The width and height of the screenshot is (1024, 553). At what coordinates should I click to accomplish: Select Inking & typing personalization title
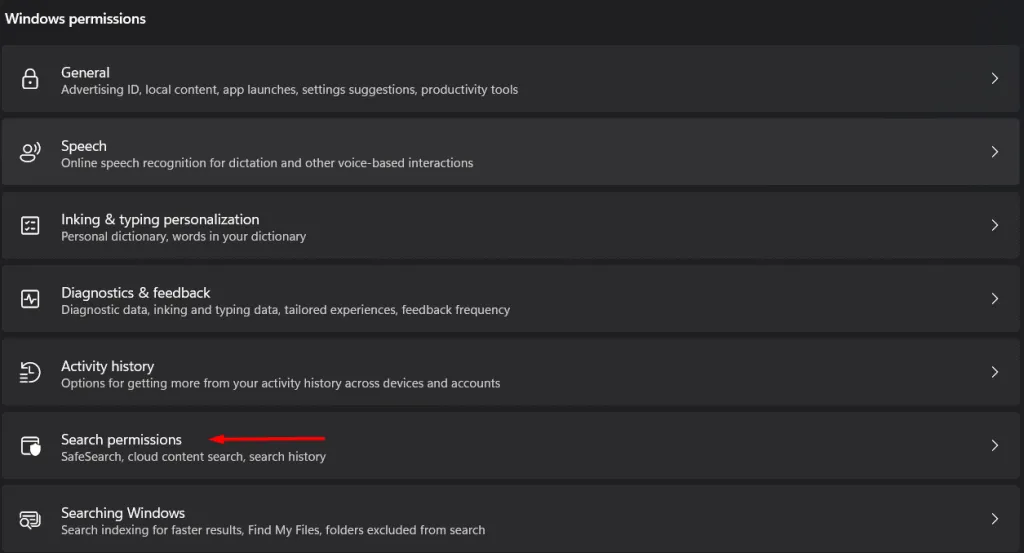pyautogui.click(x=160, y=219)
